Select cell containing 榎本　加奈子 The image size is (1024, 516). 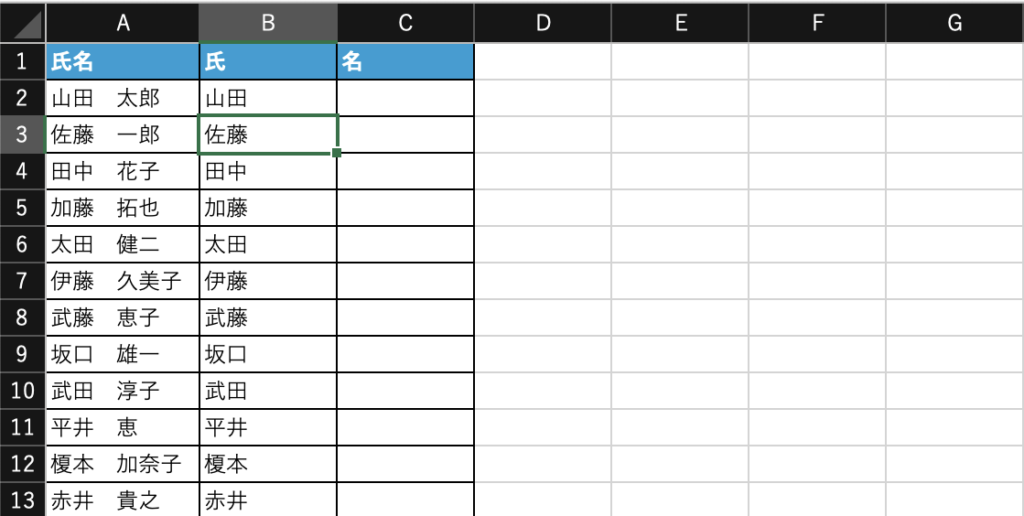click(123, 464)
